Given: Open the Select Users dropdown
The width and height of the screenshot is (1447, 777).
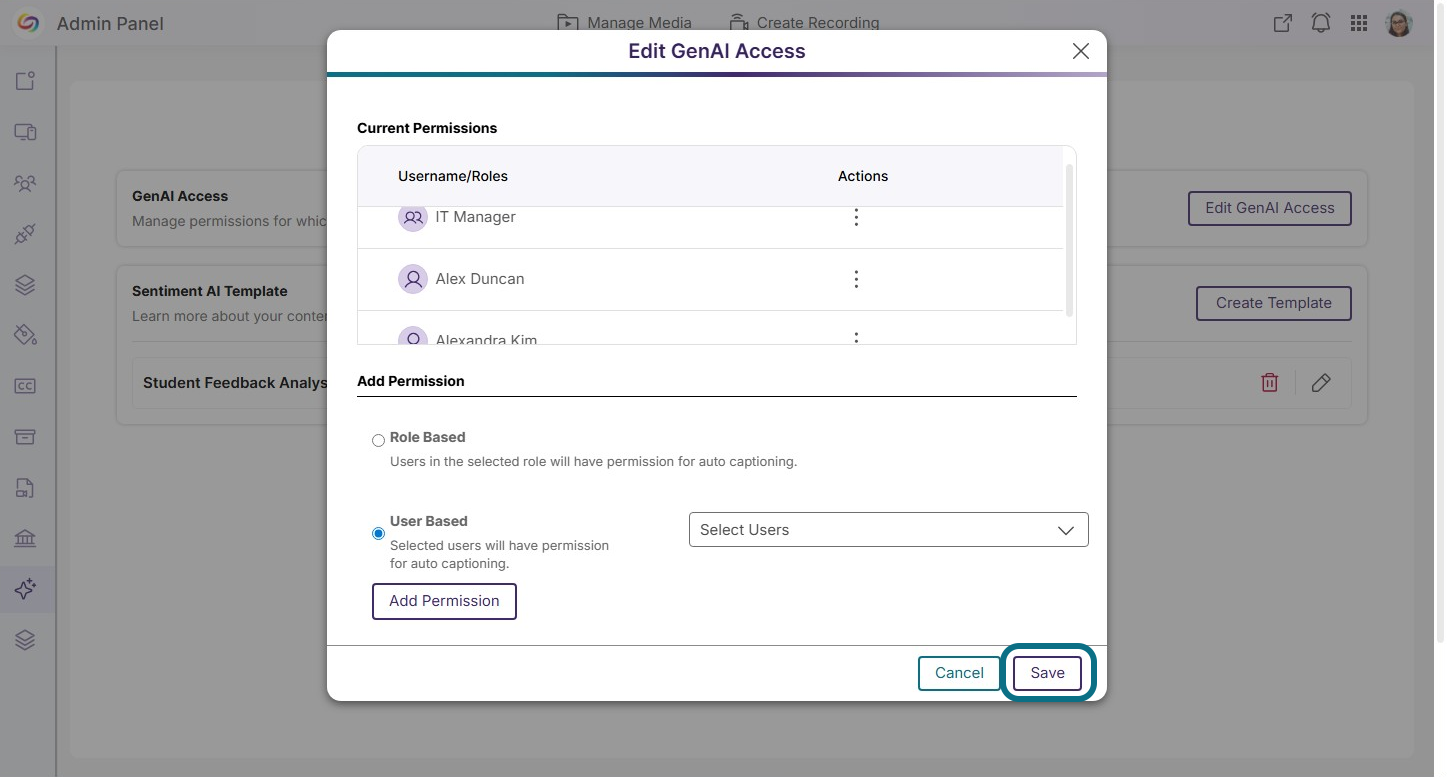Looking at the screenshot, I should (x=888, y=530).
